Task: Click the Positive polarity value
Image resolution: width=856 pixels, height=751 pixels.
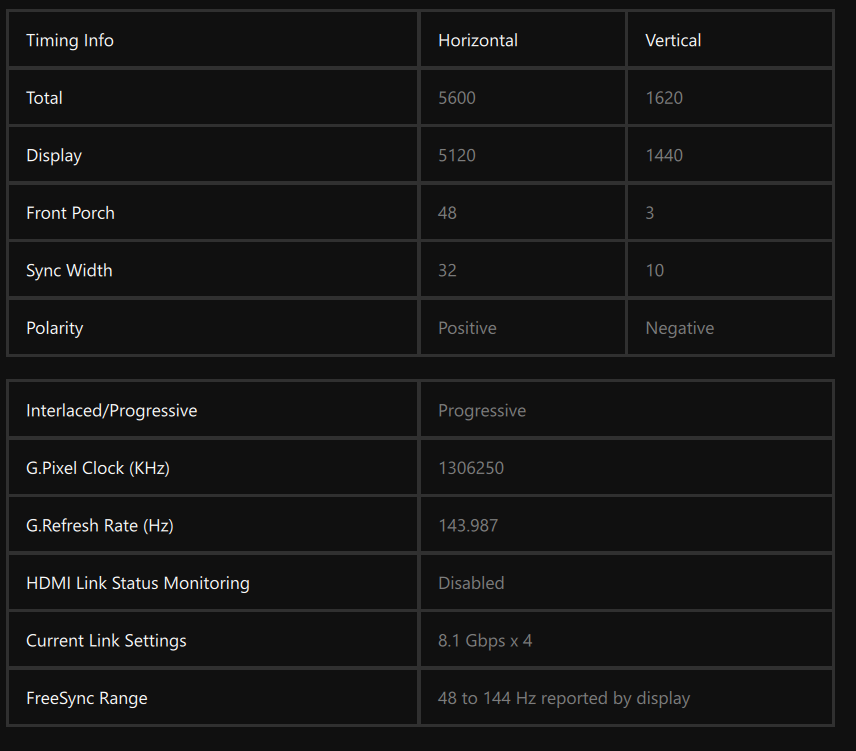Action: click(x=467, y=328)
